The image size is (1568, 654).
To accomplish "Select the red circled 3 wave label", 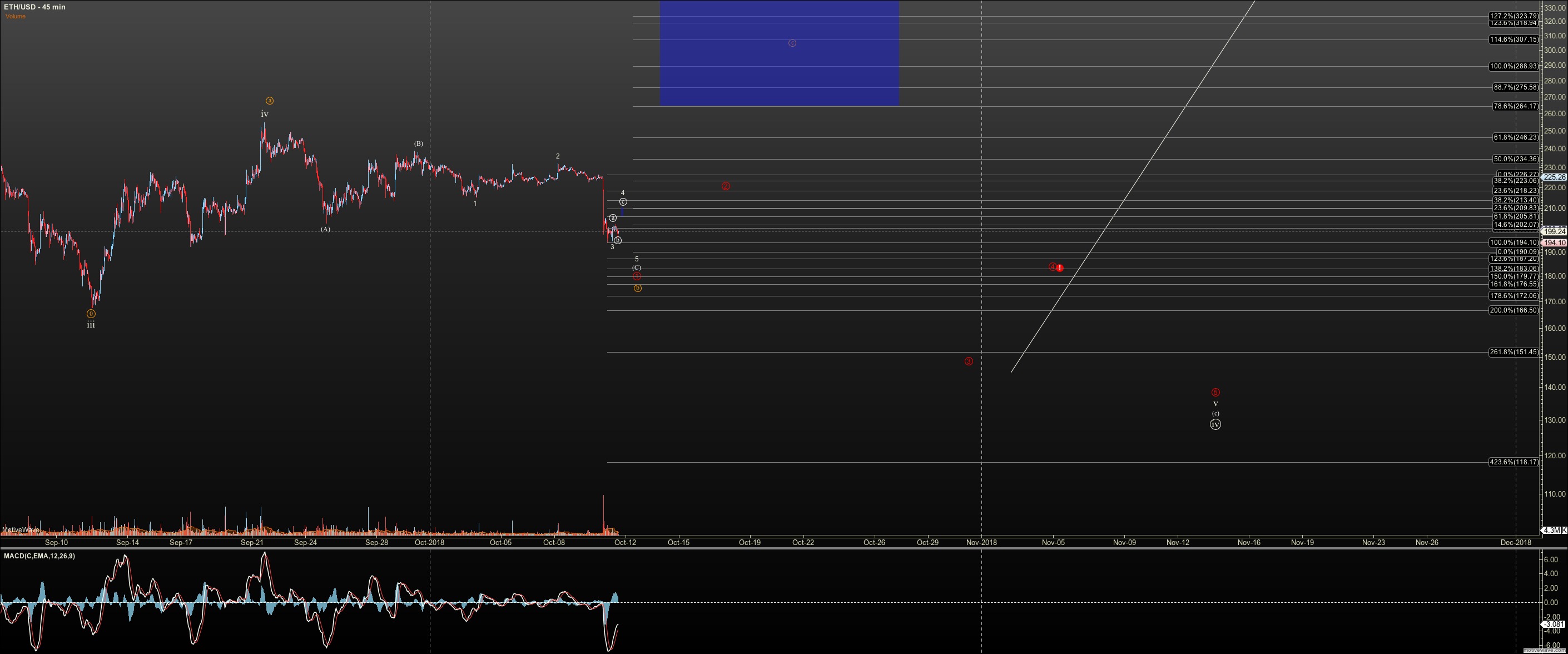I will coord(969,361).
